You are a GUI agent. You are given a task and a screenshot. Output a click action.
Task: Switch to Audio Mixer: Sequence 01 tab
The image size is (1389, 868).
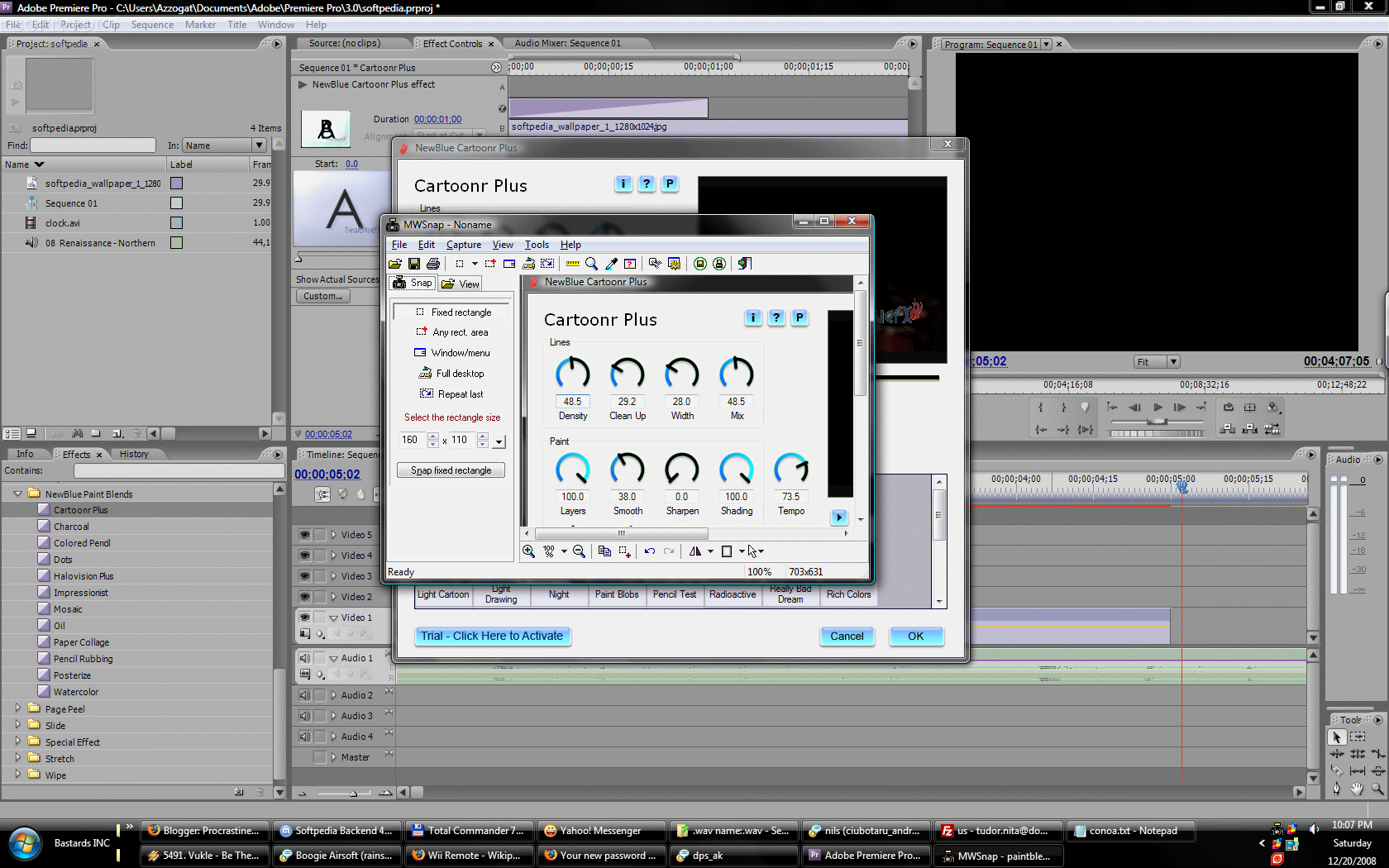point(567,43)
